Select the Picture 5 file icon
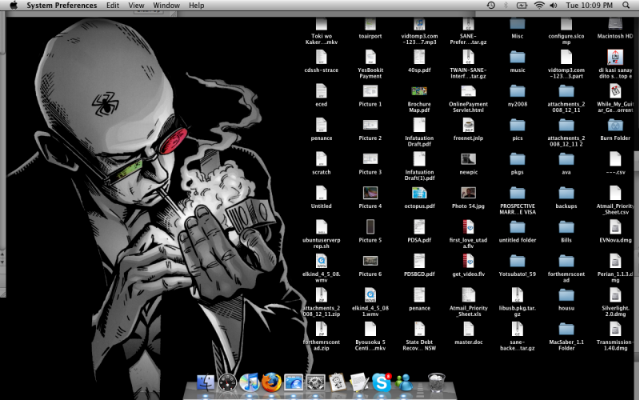Viewport: 639px width, 400px height. click(x=370, y=227)
